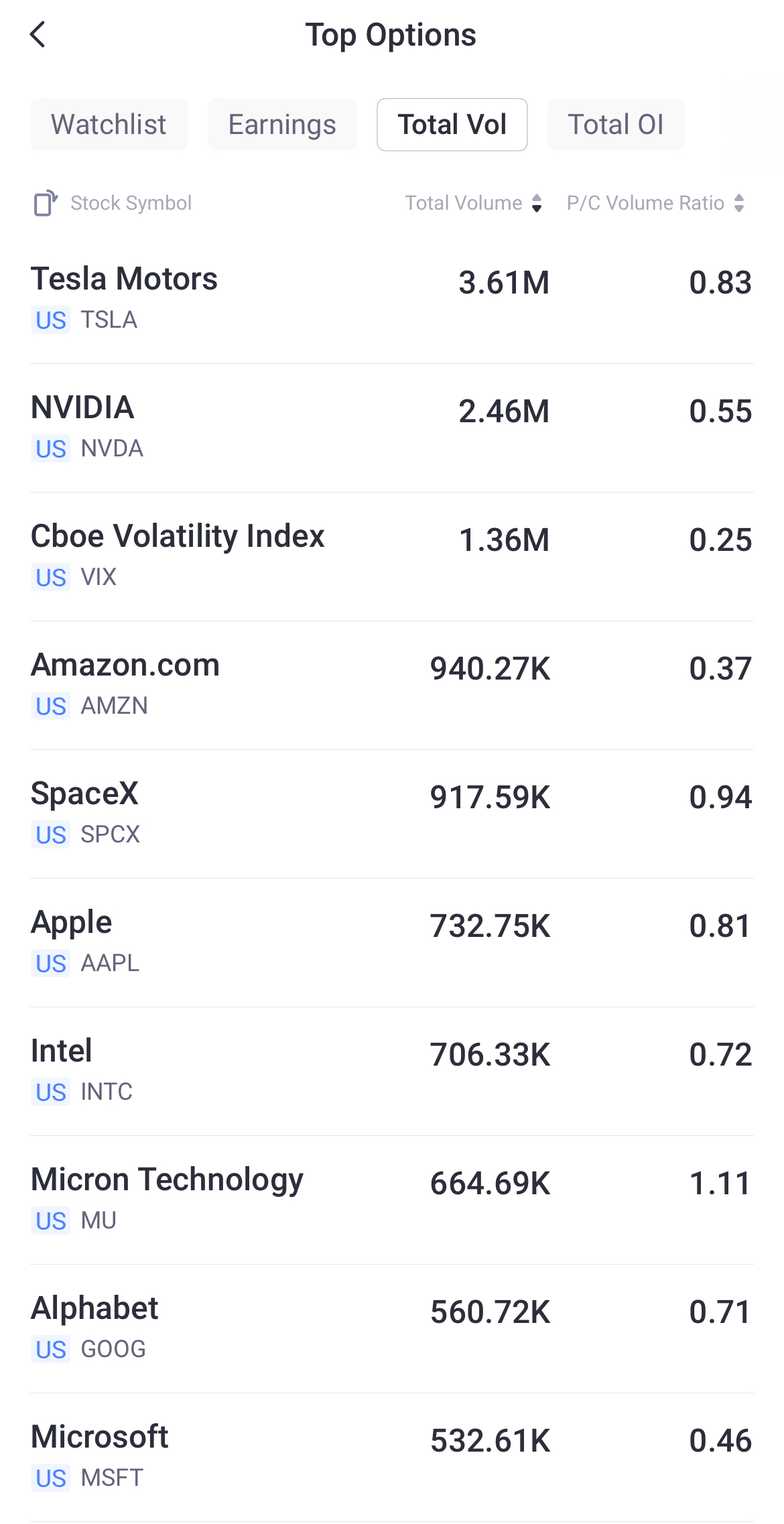Sort by P/C Volume Ratio arrows
Viewport: 784px width, 1524px height.
pyautogui.click(x=739, y=203)
